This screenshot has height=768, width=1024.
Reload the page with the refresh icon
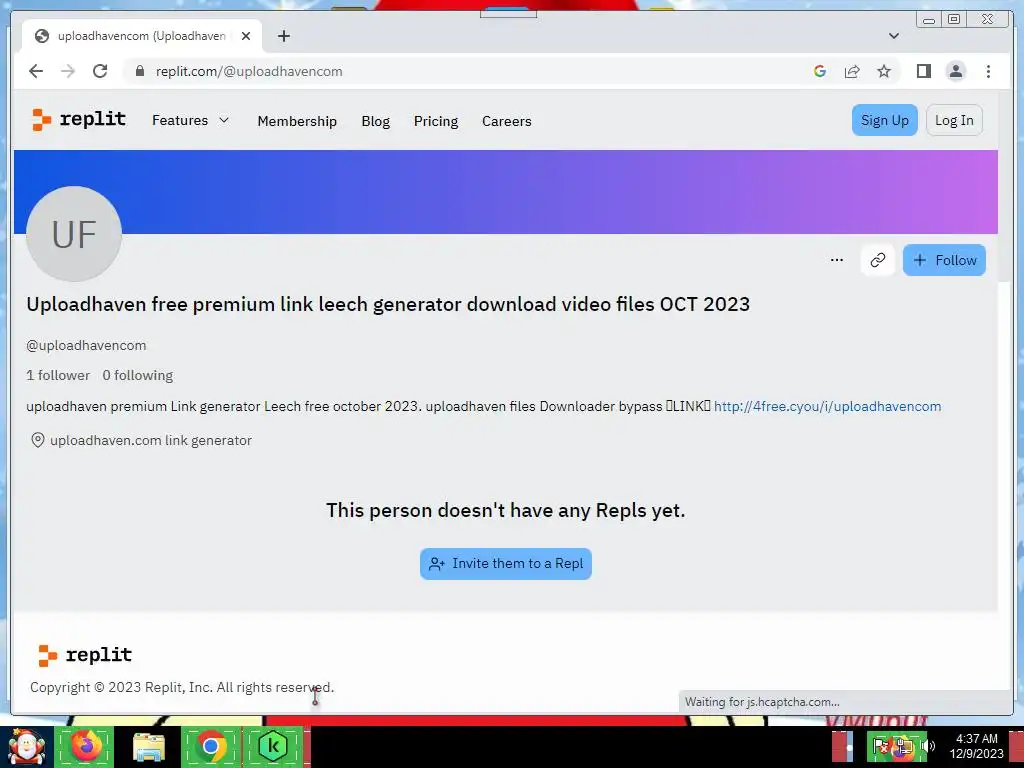coord(100,71)
